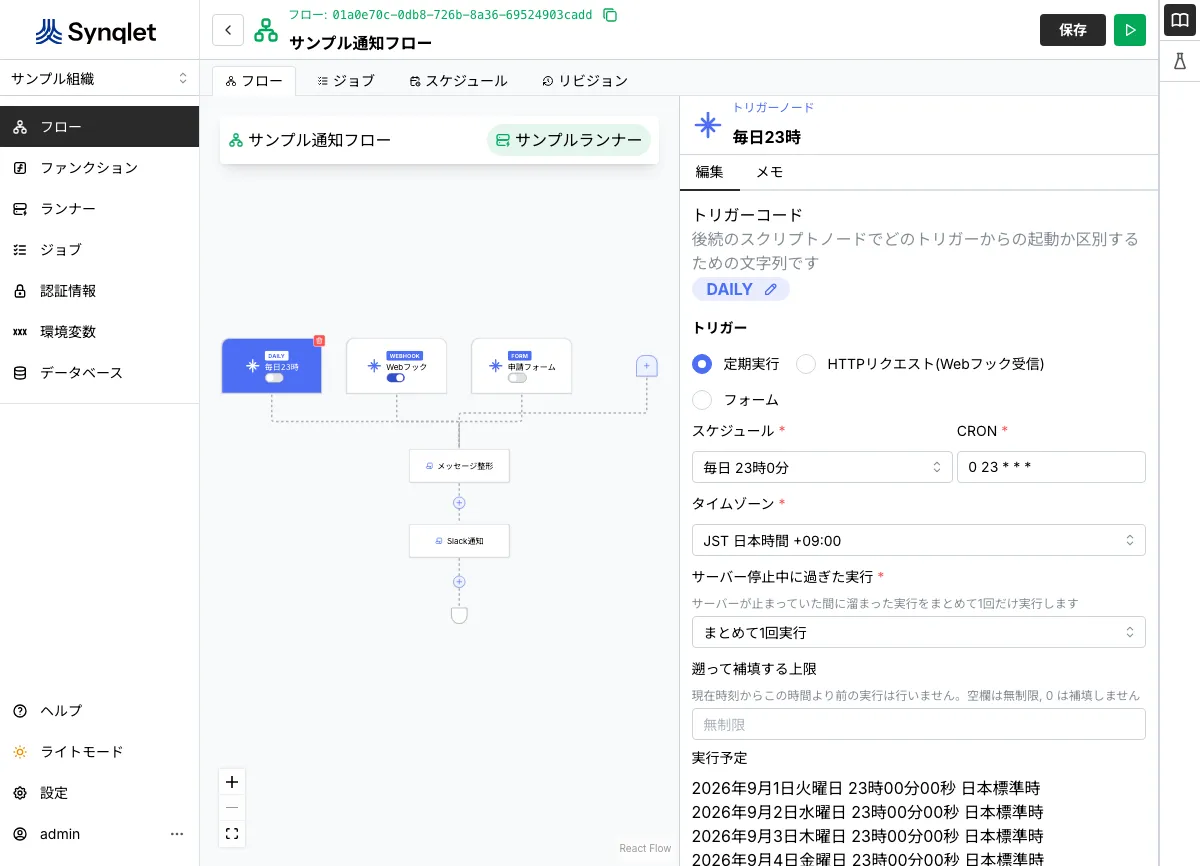Screen dimensions: 1200x866
Task: Select the 定期実行 radio option
Action: point(702,364)
